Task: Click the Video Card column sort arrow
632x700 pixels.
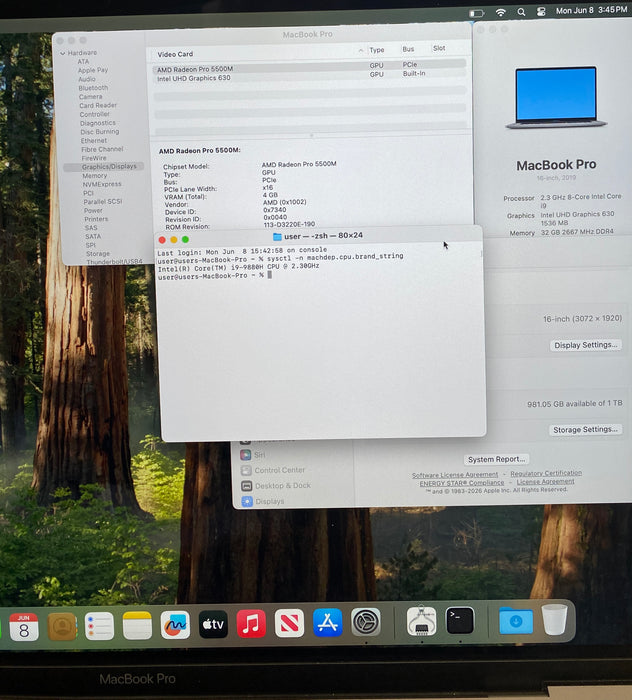Action: click(361, 50)
